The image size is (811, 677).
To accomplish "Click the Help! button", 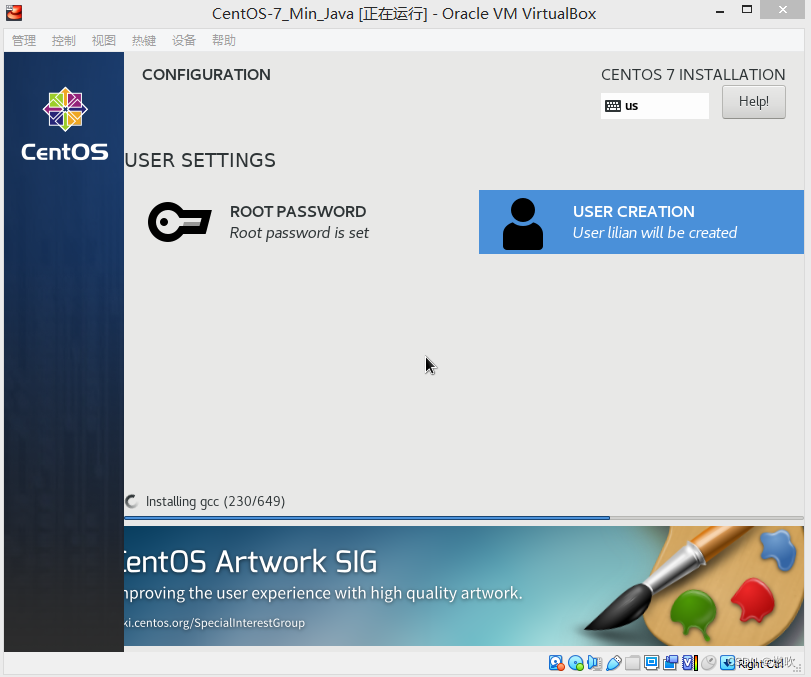I will (x=754, y=102).
